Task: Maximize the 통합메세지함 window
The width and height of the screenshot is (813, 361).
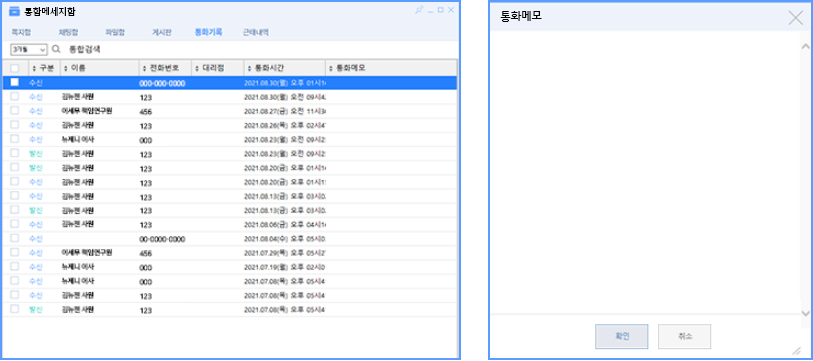Action: tap(441, 10)
